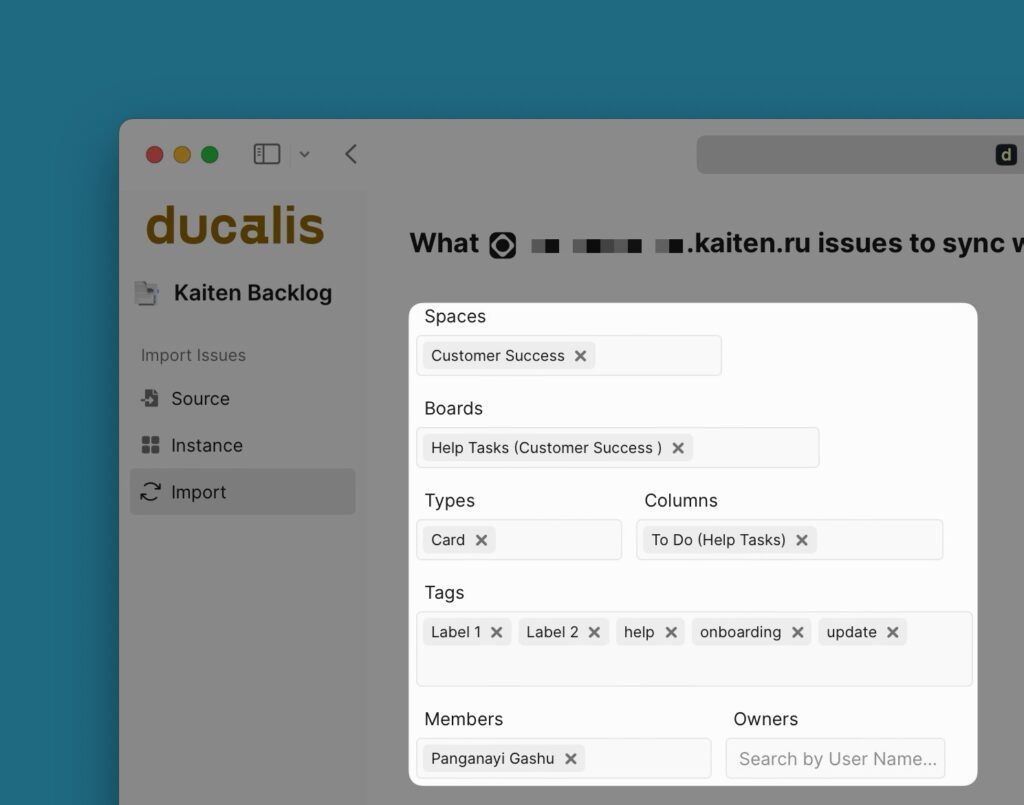Click the Owners search field
The image size is (1024, 805).
836,759
